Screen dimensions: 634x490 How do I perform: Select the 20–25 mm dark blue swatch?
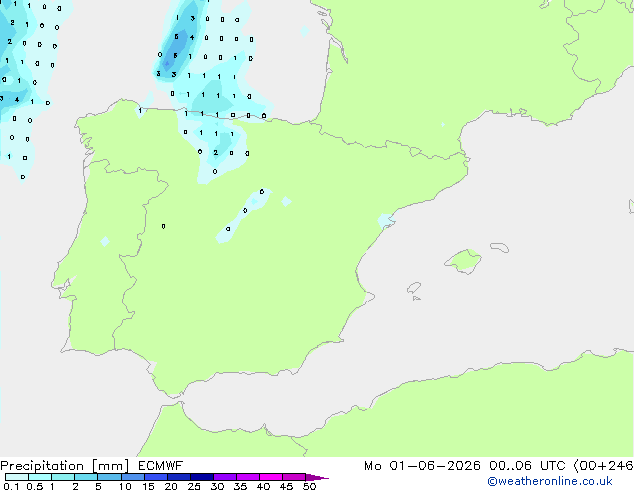coord(178,477)
